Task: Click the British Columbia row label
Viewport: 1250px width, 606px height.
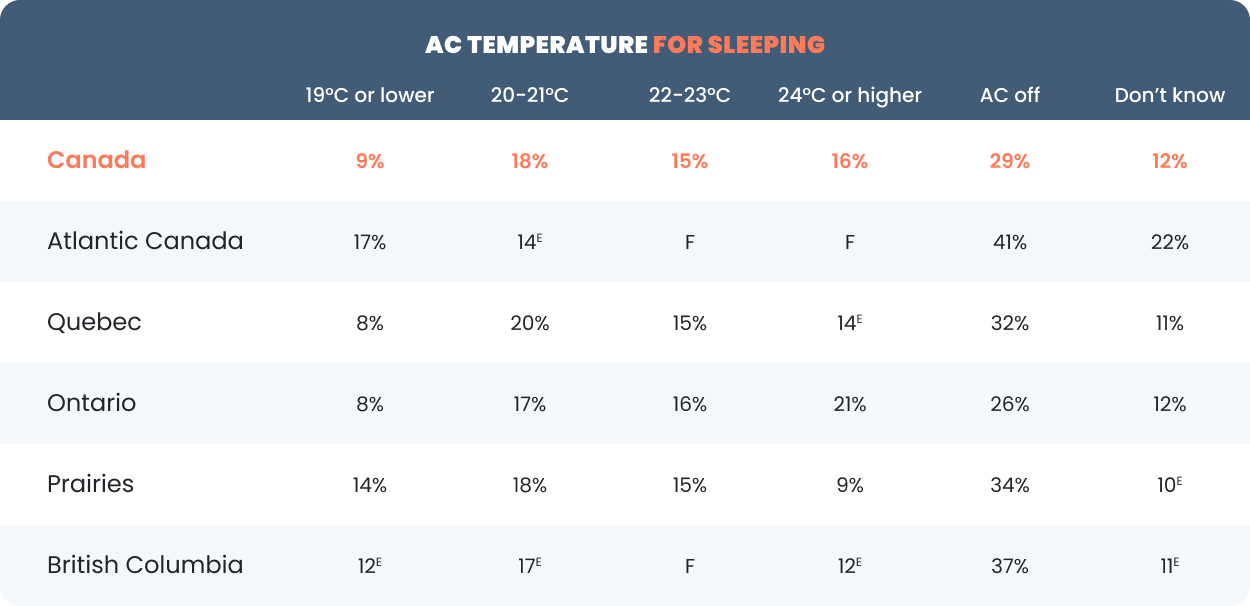Action: click(145, 565)
